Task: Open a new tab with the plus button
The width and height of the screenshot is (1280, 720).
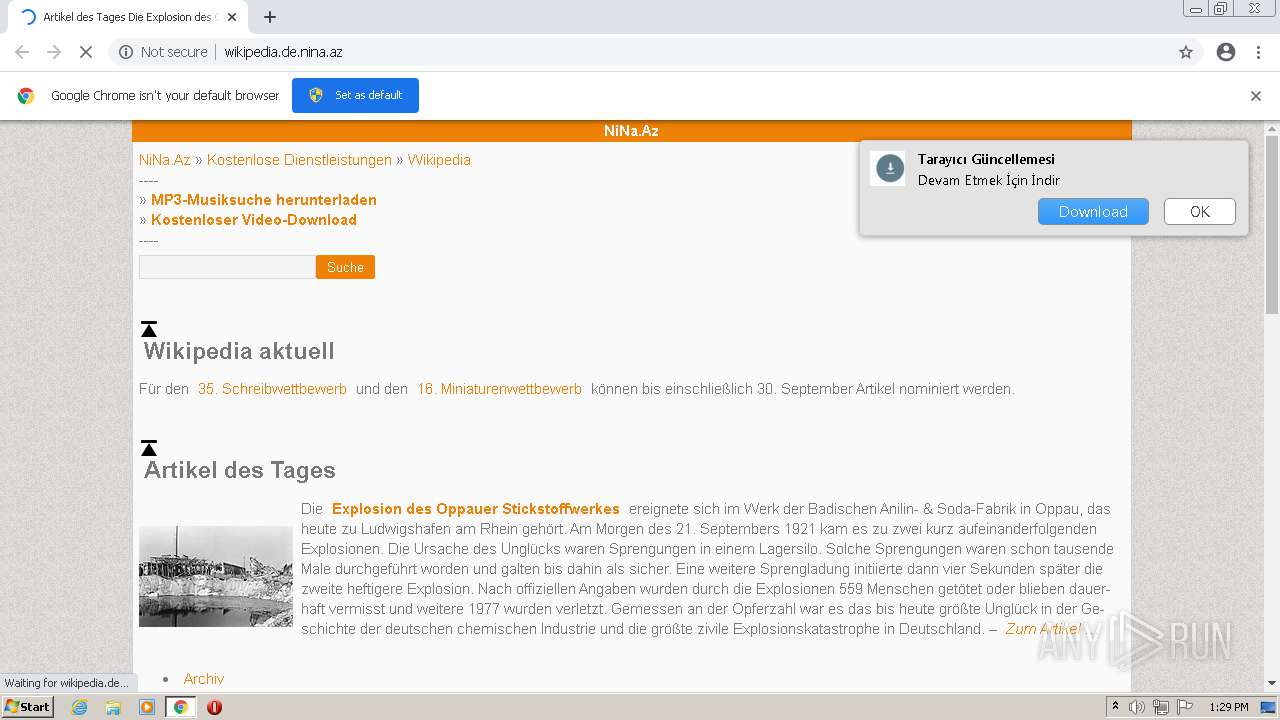Action: point(270,17)
